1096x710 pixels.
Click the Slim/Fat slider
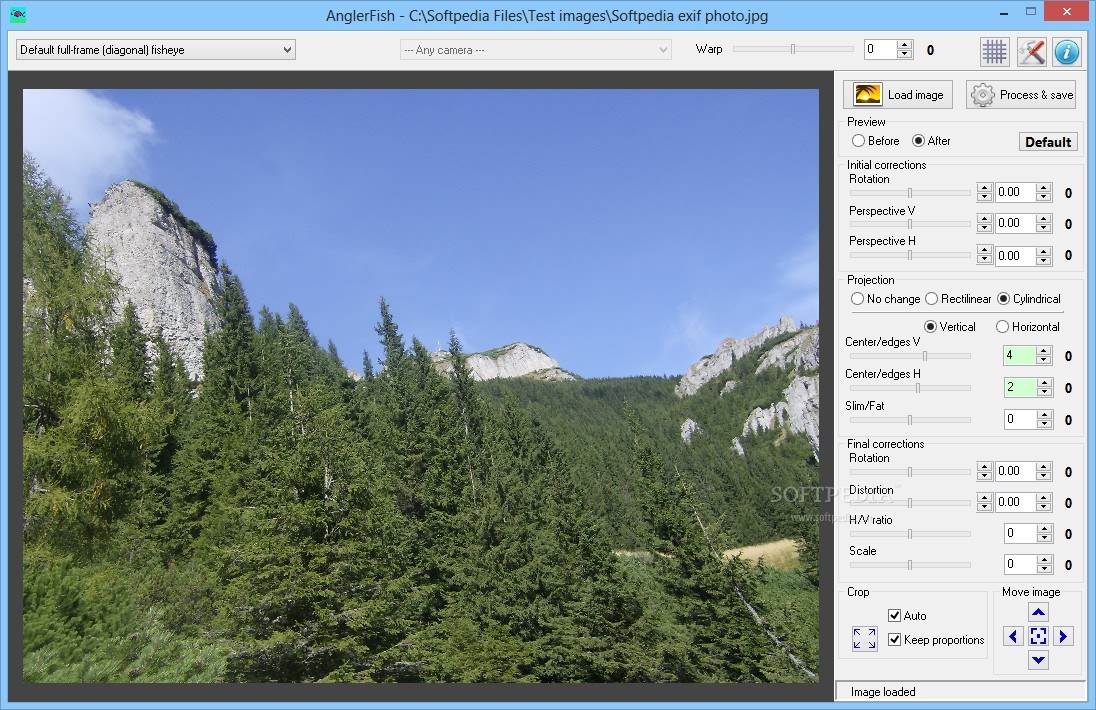(910, 419)
